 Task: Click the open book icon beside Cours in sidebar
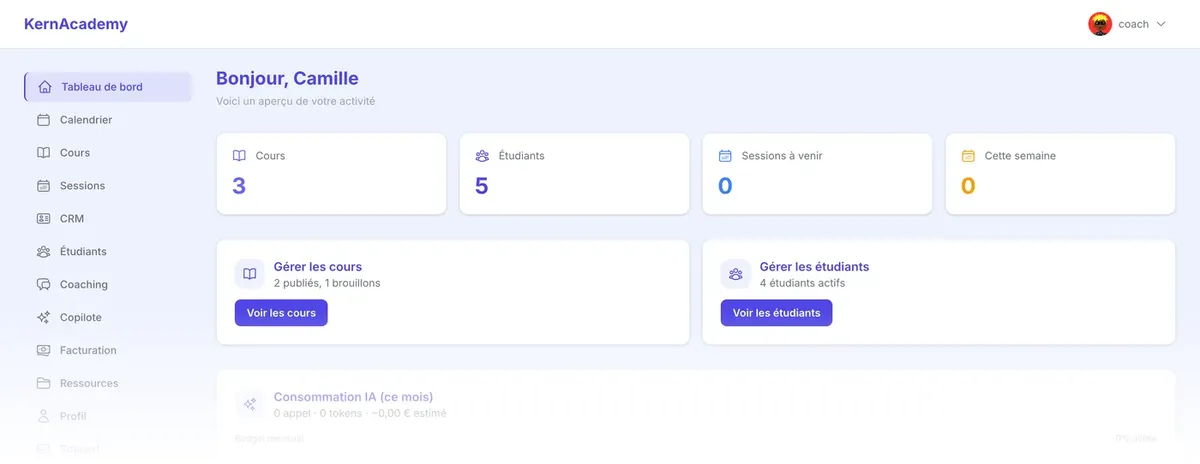(43, 153)
